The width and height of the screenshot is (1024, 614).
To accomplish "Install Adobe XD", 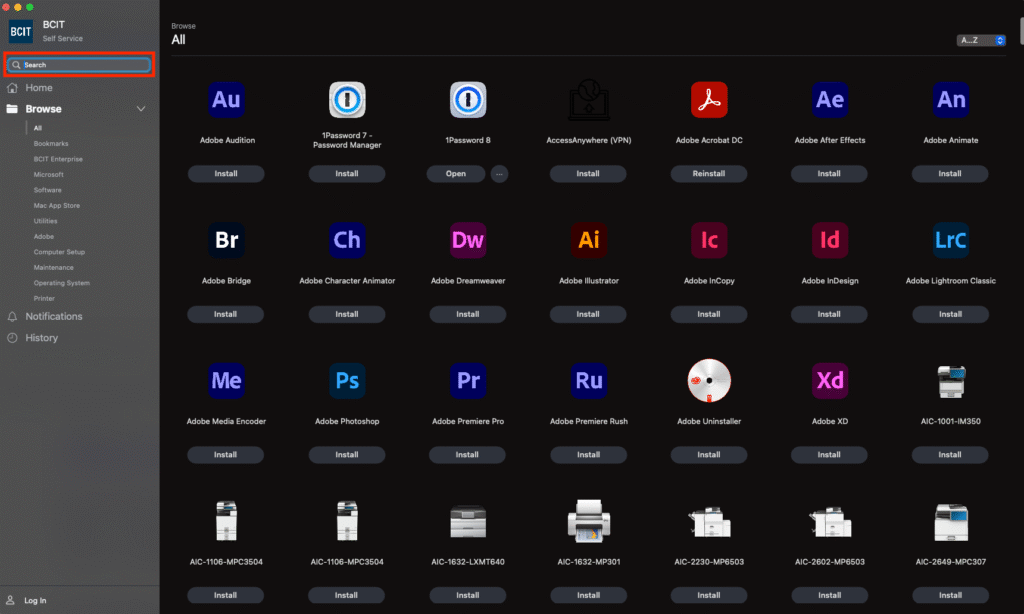I will 829,455.
